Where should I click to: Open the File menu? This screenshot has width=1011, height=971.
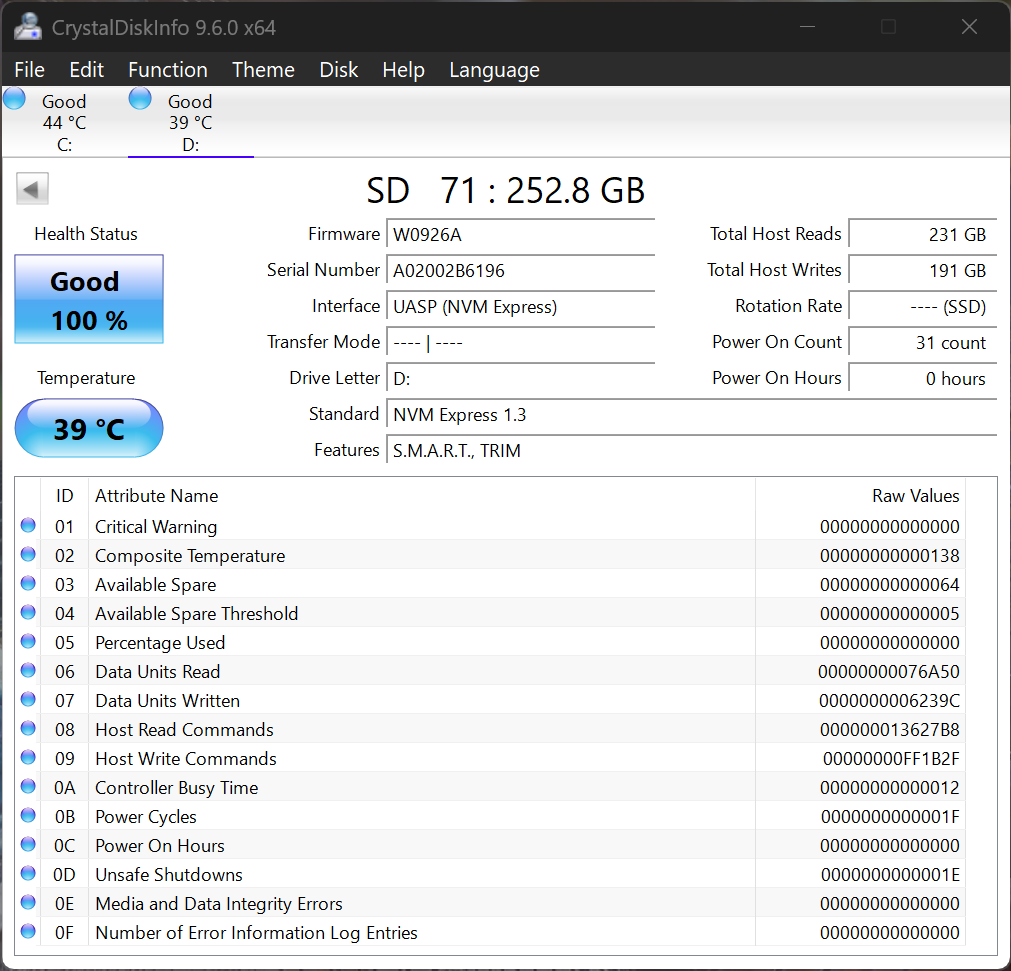[x=29, y=70]
